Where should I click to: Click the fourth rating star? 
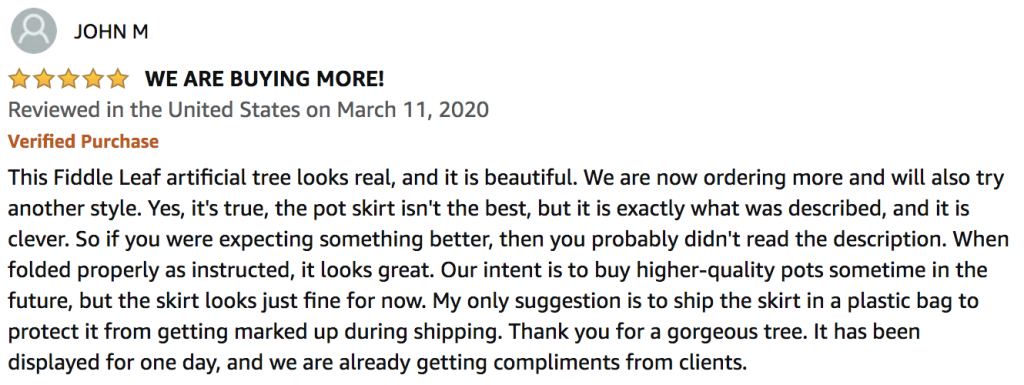click(93, 80)
